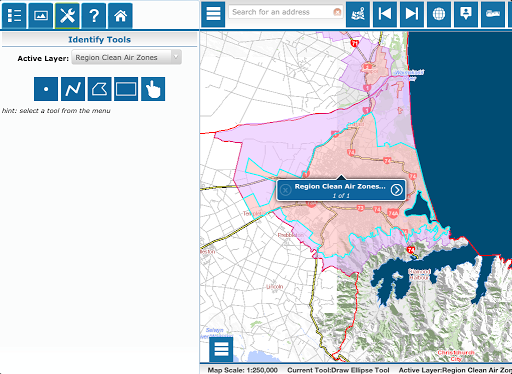Select the wrench and screwdriver tools icon

[x=67, y=15]
